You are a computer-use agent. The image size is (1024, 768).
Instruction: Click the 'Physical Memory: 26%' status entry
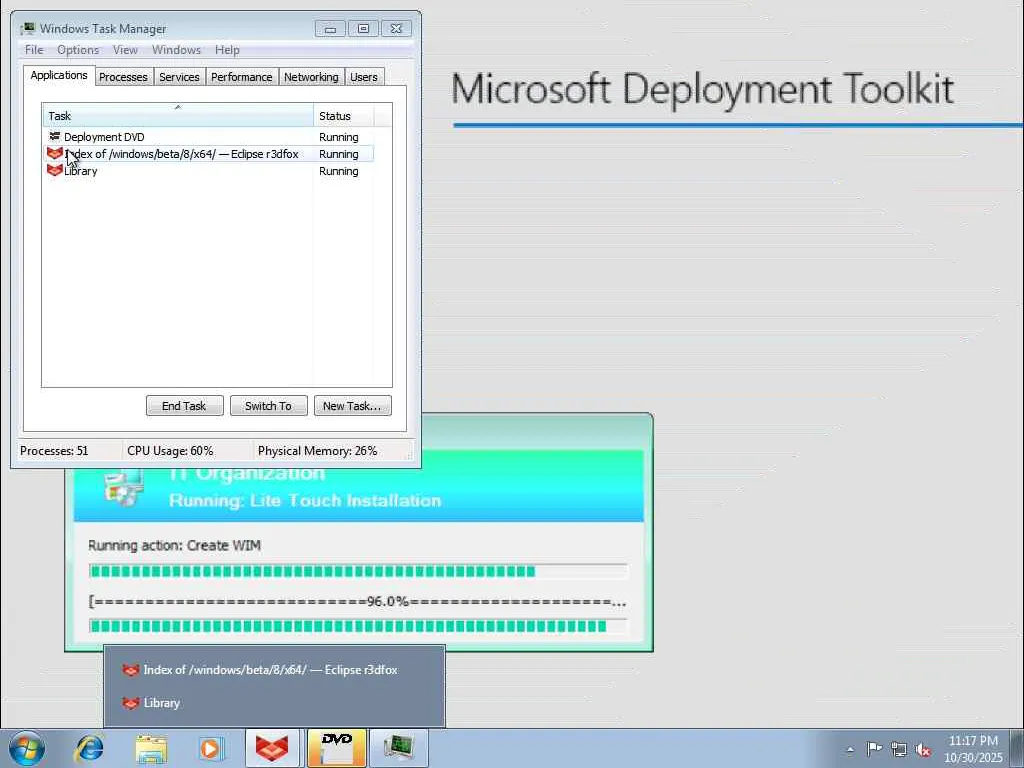point(317,451)
